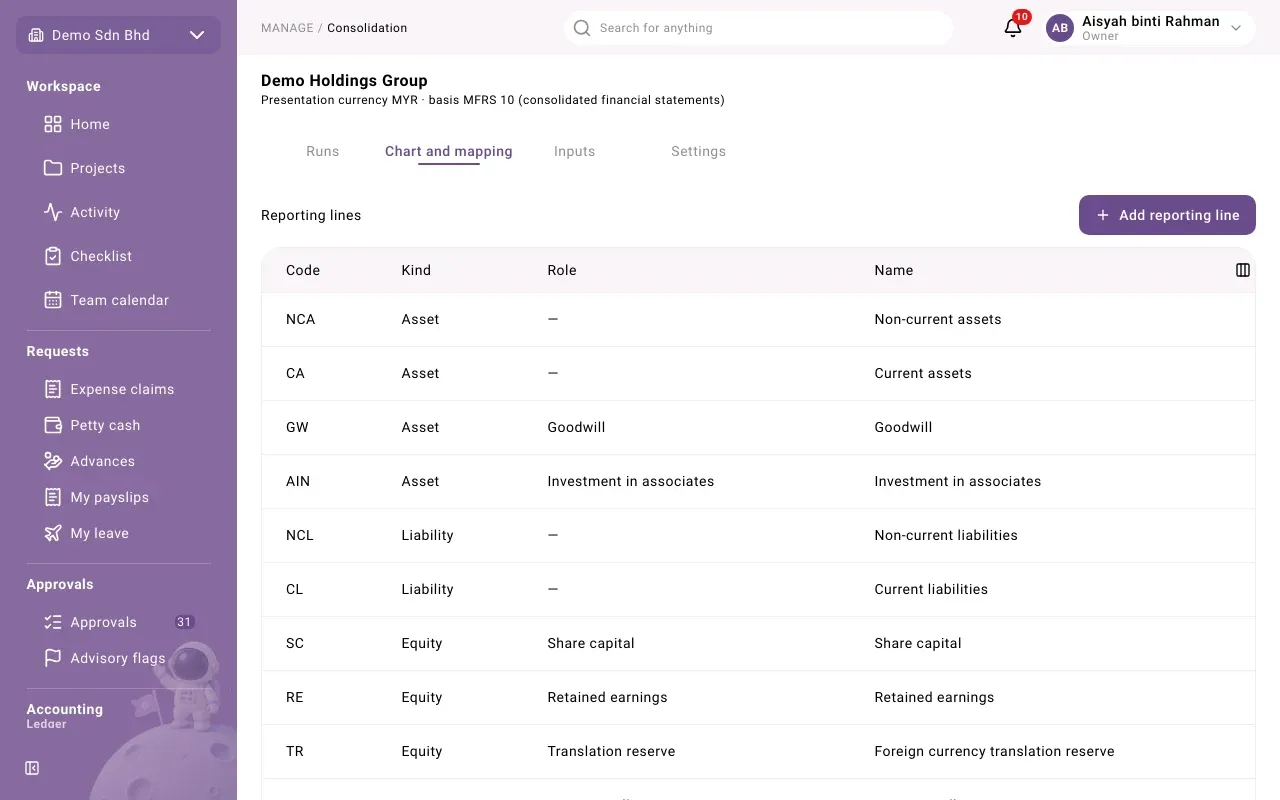Click the Consolidation breadcrumb

pos(367,28)
